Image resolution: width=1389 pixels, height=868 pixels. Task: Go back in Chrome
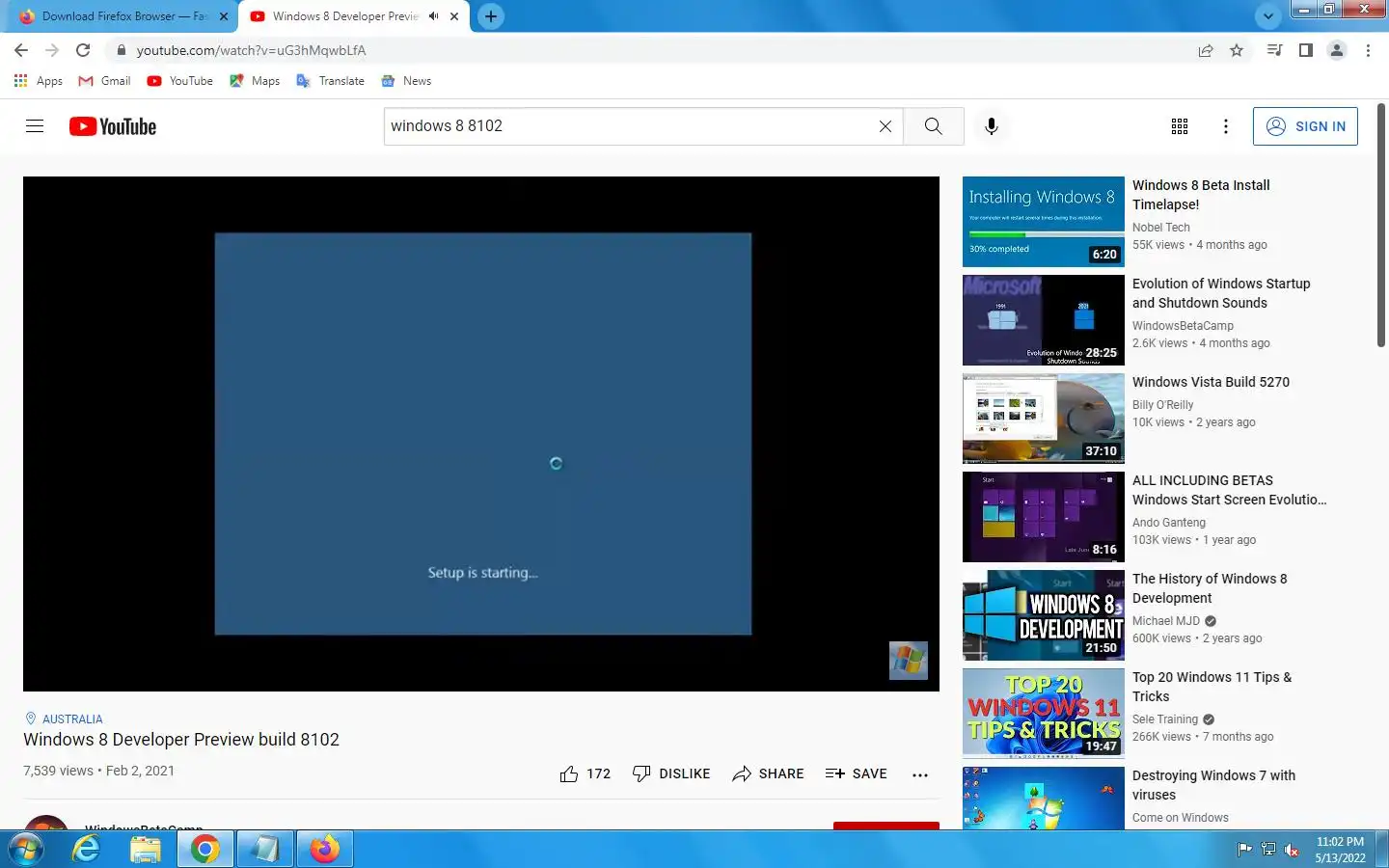[21, 50]
